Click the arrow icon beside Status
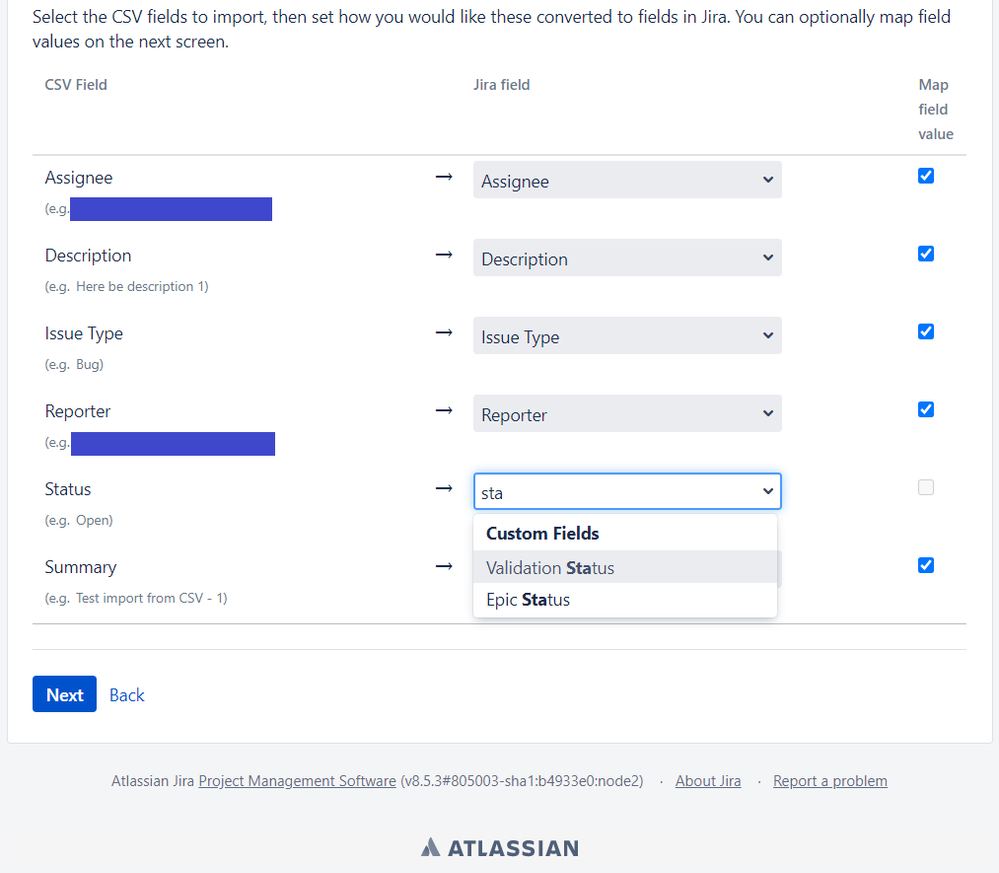Image resolution: width=999 pixels, height=873 pixels. click(x=444, y=489)
